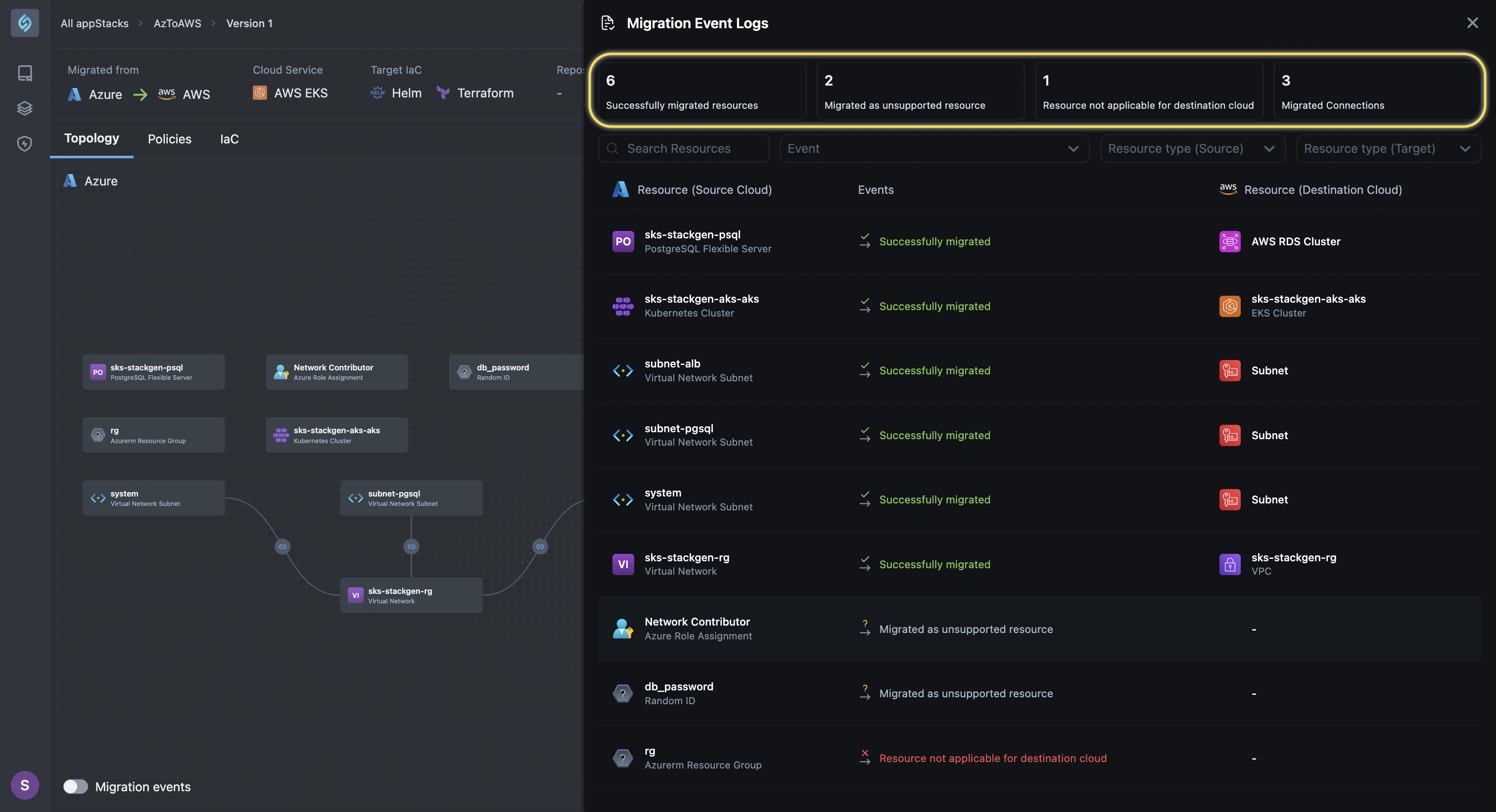Select the subnet-pgsql topology node
This screenshot has height=812, width=1496.
pos(411,498)
